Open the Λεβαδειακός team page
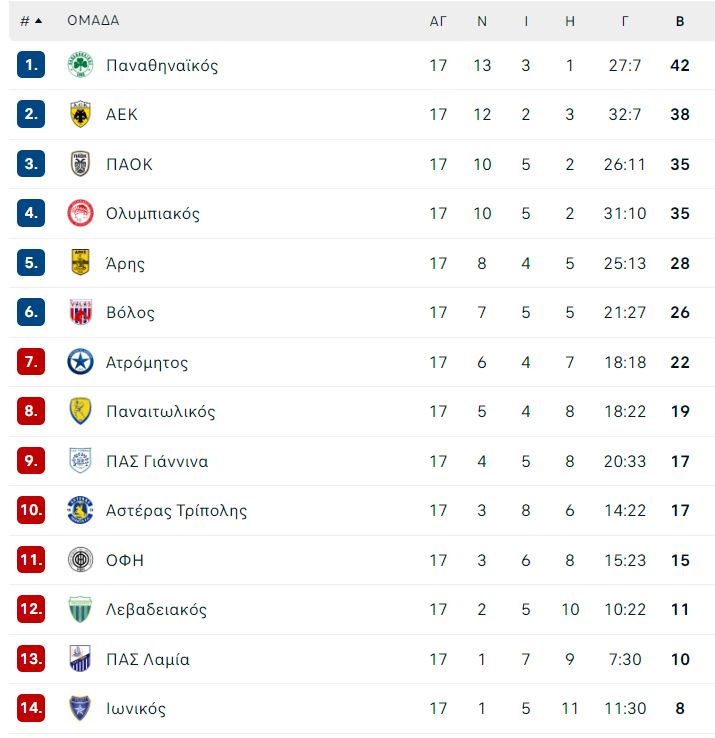Screen dimensions: 715x738 pyautogui.click(x=156, y=610)
